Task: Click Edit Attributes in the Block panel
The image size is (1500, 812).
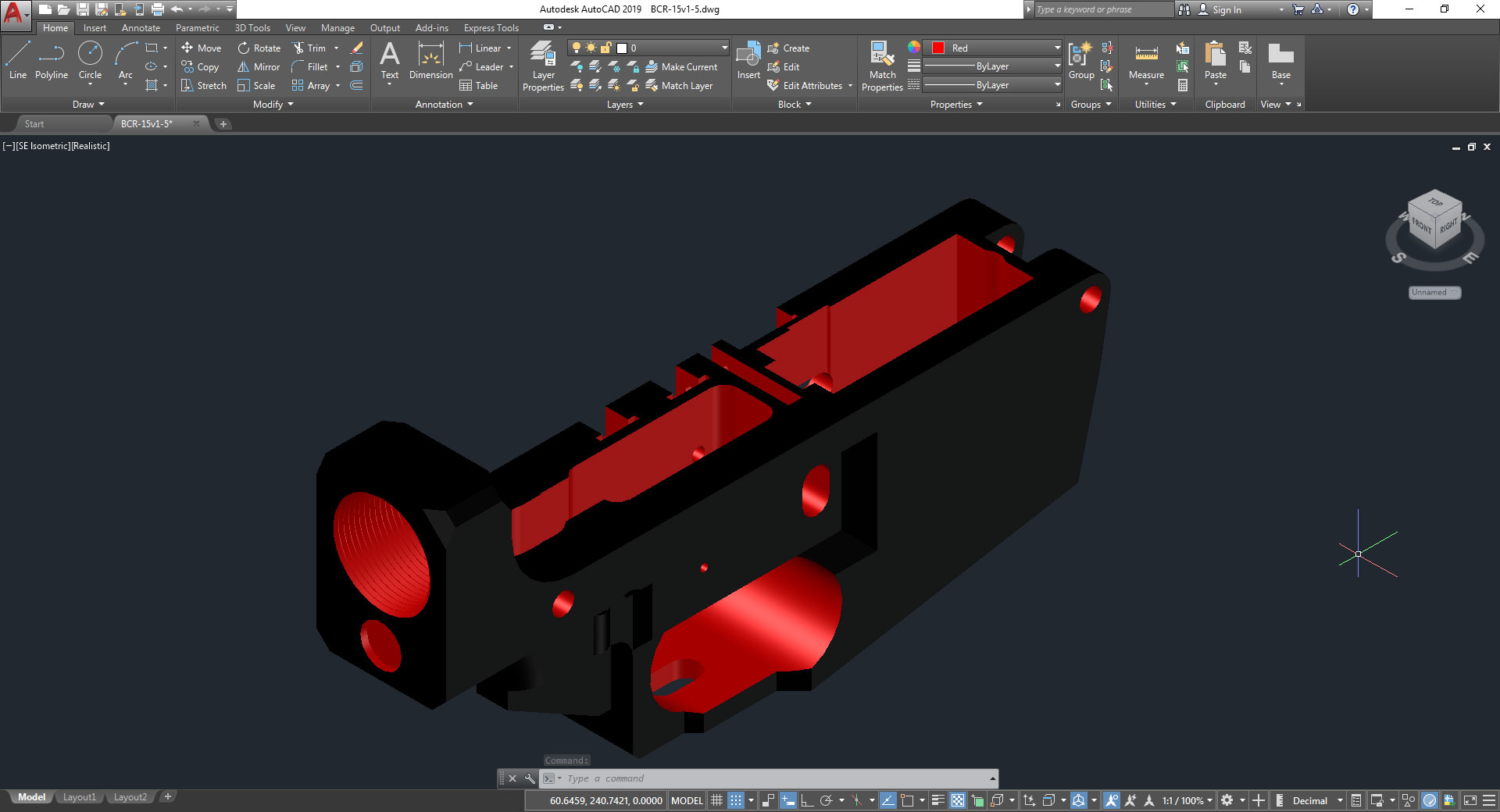Action: click(x=809, y=86)
